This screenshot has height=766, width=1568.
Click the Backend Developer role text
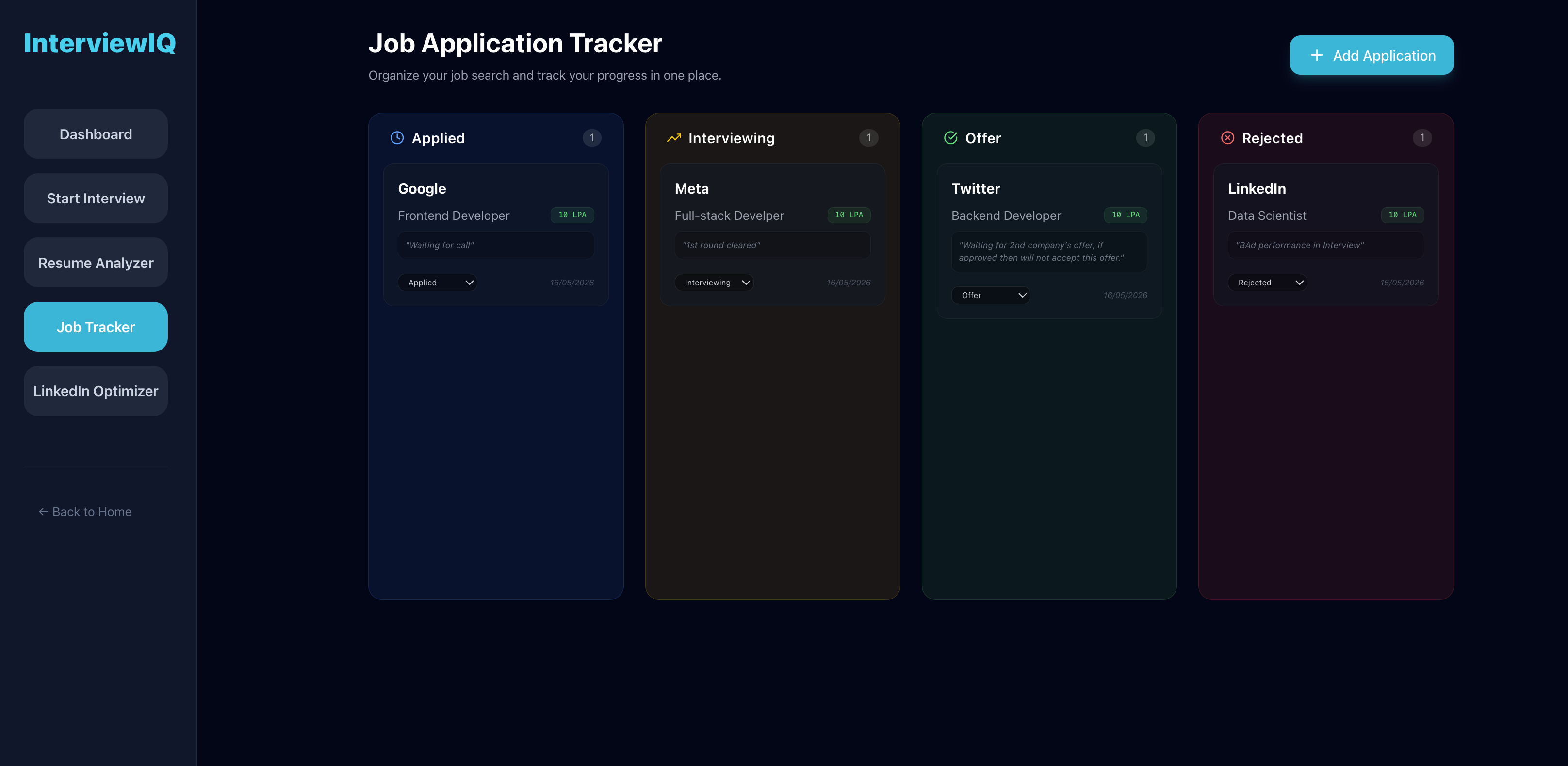click(x=1006, y=216)
